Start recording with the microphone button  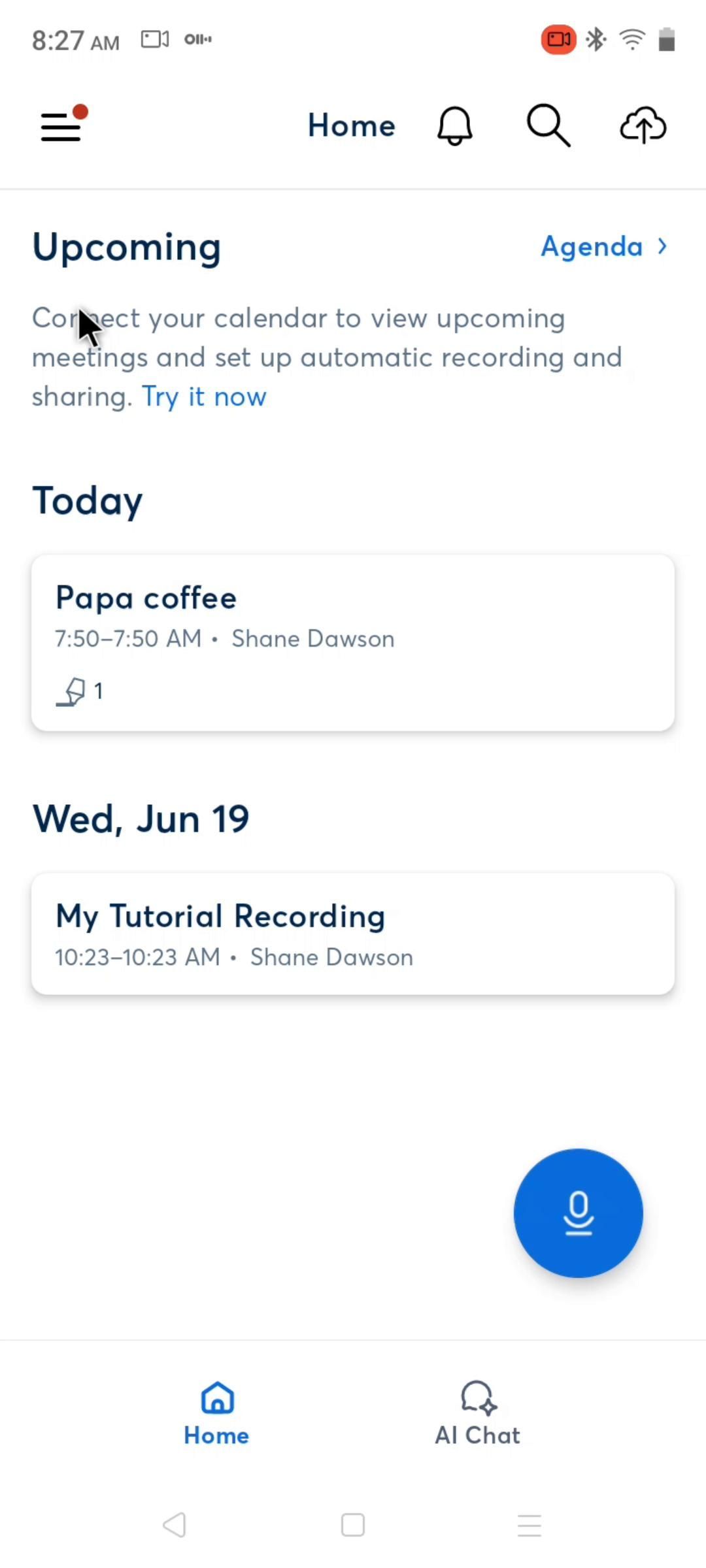coord(578,1213)
